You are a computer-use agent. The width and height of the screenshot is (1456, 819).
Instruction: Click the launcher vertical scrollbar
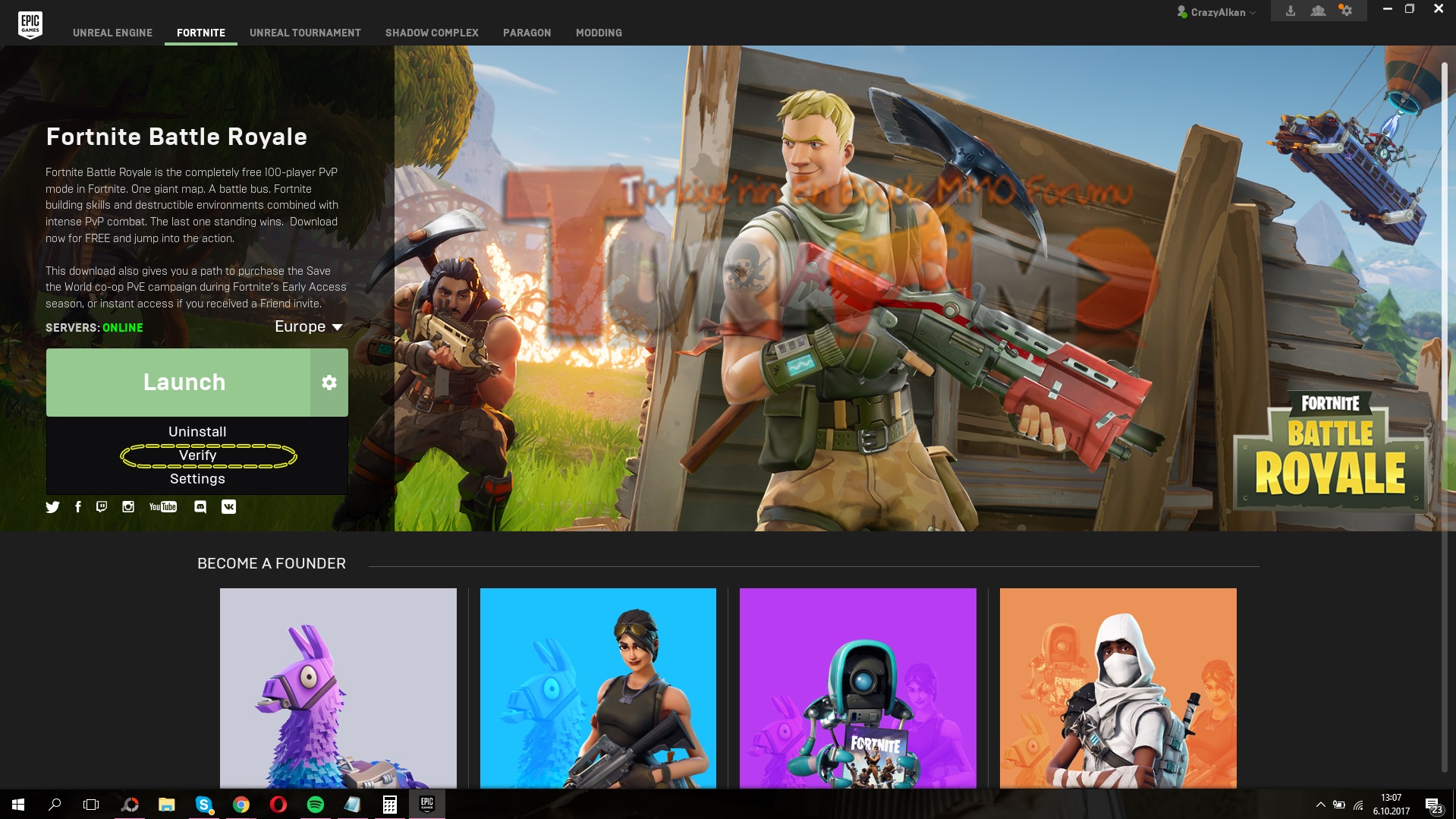tap(1445, 241)
